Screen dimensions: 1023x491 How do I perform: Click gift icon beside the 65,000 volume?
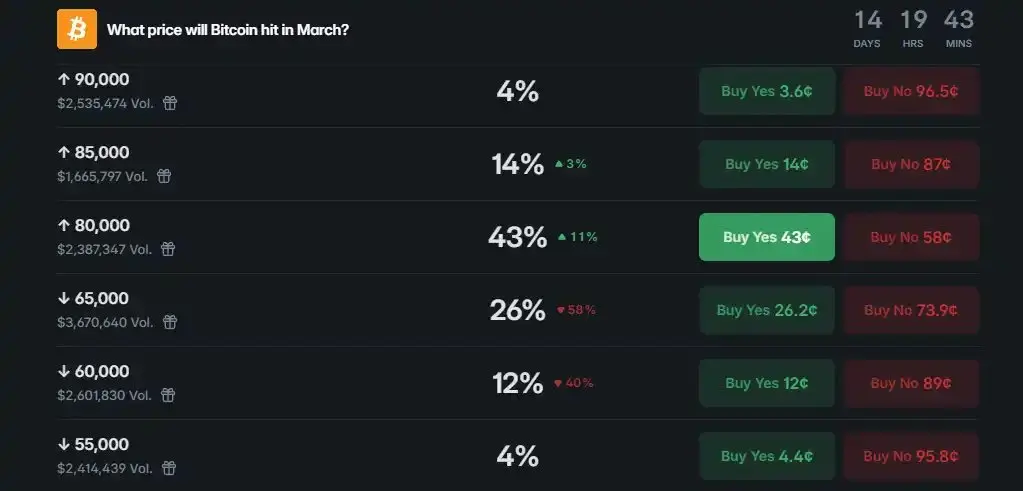[x=170, y=322]
